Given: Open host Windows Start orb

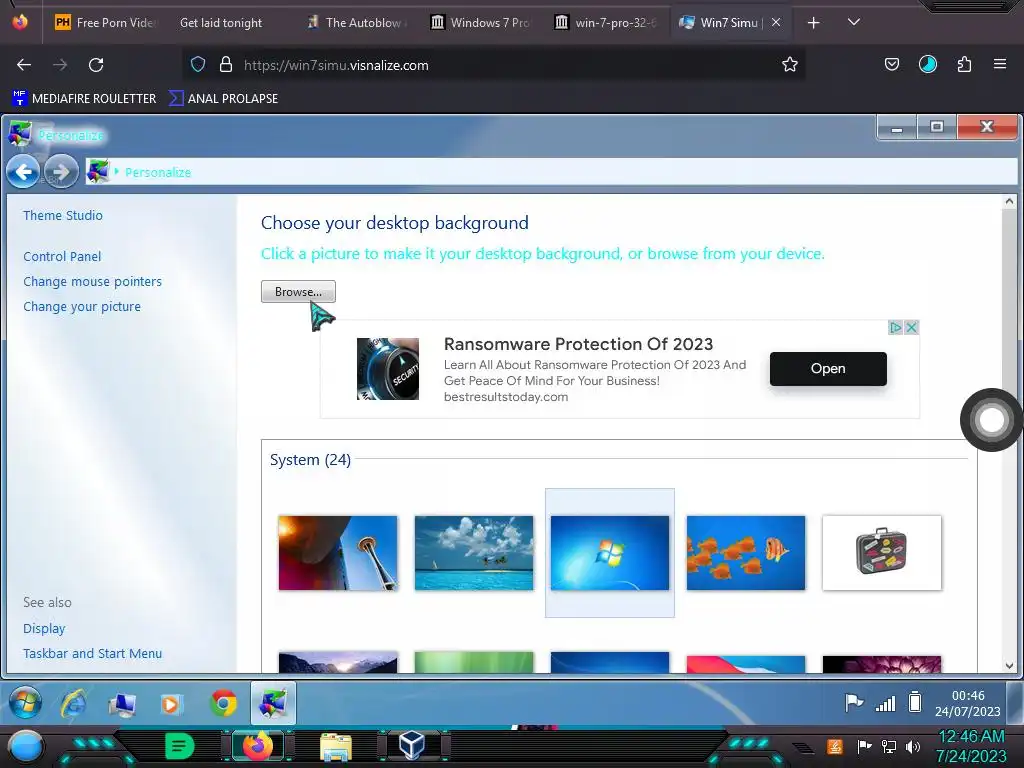Looking at the screenshot, I should [26, 747].
